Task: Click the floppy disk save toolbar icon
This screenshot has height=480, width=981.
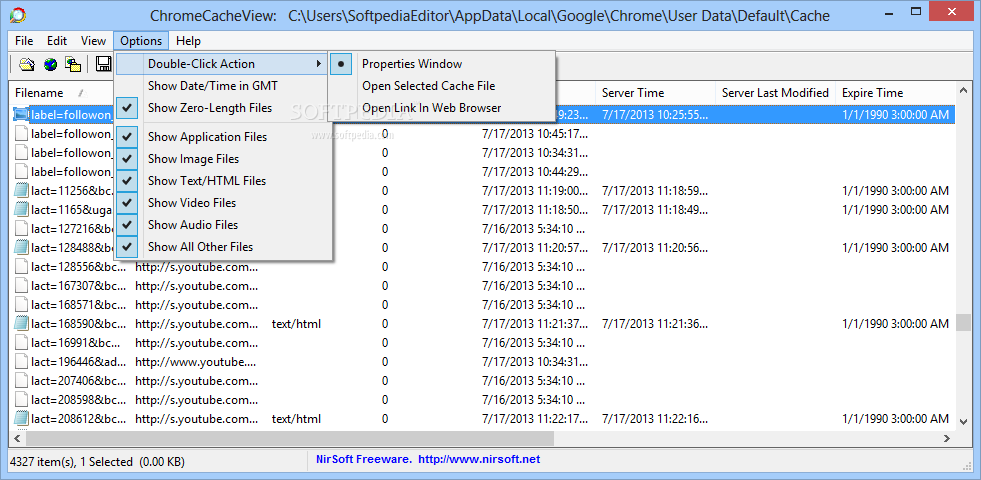Action: pyautogui.click(x=103, y=64)
